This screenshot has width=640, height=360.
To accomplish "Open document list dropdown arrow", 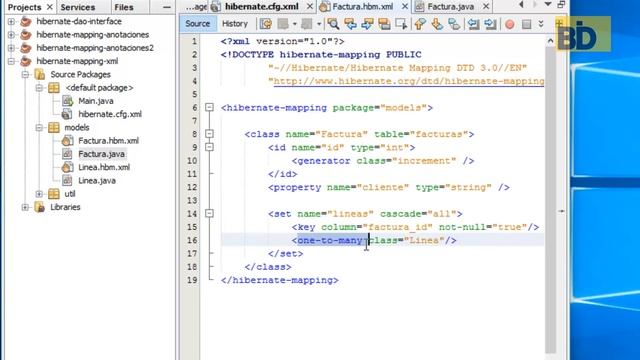I will [548, 4].
